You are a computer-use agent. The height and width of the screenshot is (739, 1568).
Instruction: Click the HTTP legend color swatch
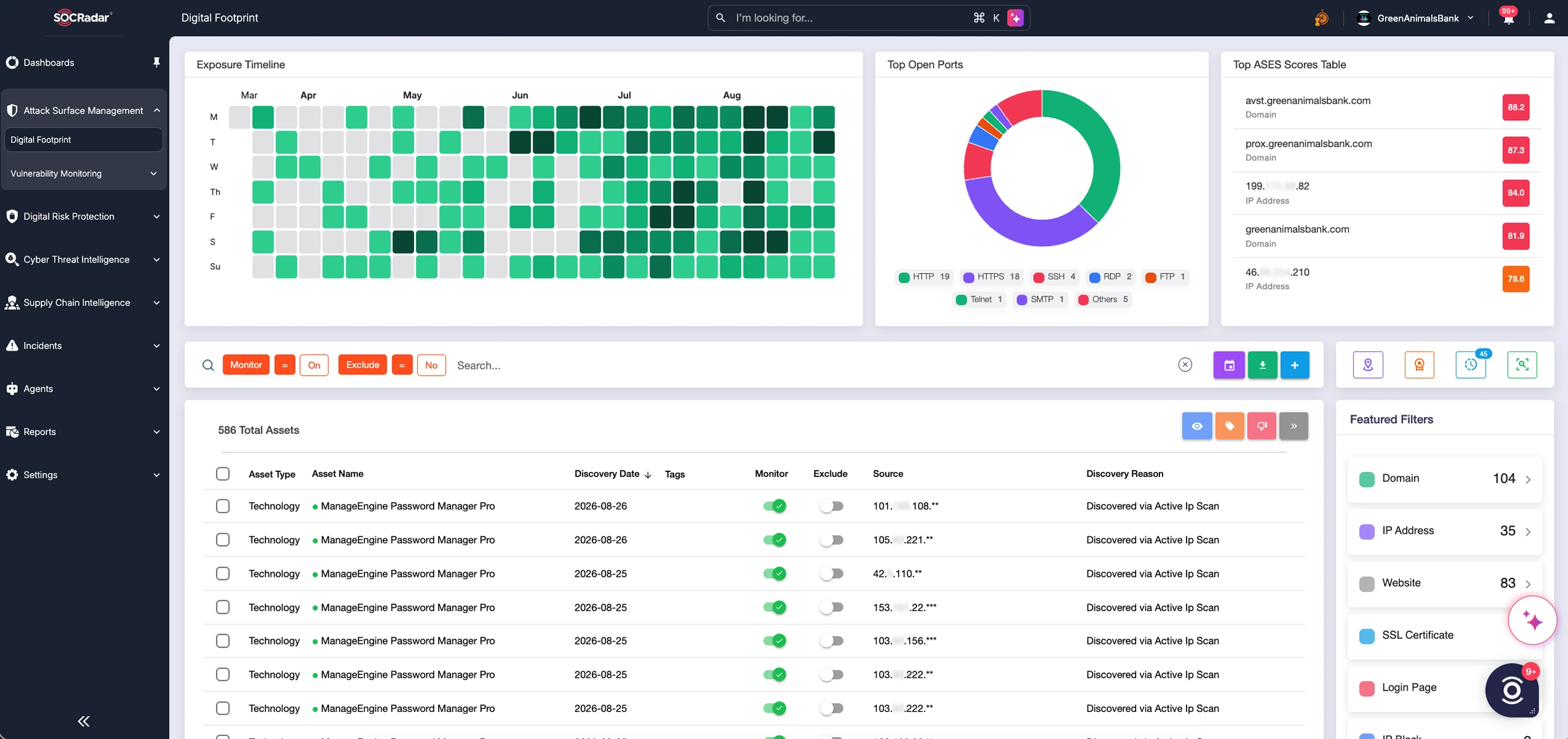904,277
